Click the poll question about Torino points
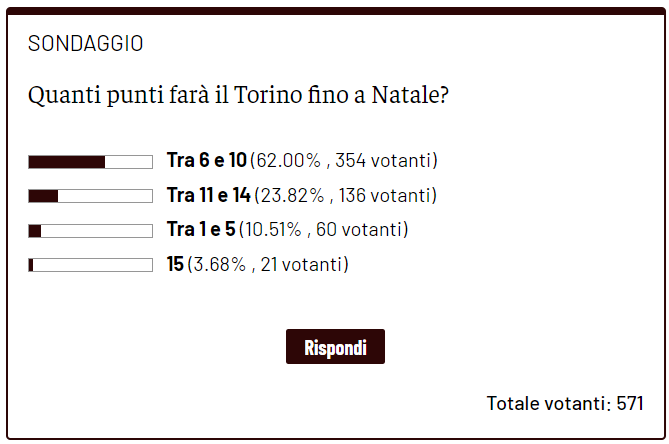 238,97
